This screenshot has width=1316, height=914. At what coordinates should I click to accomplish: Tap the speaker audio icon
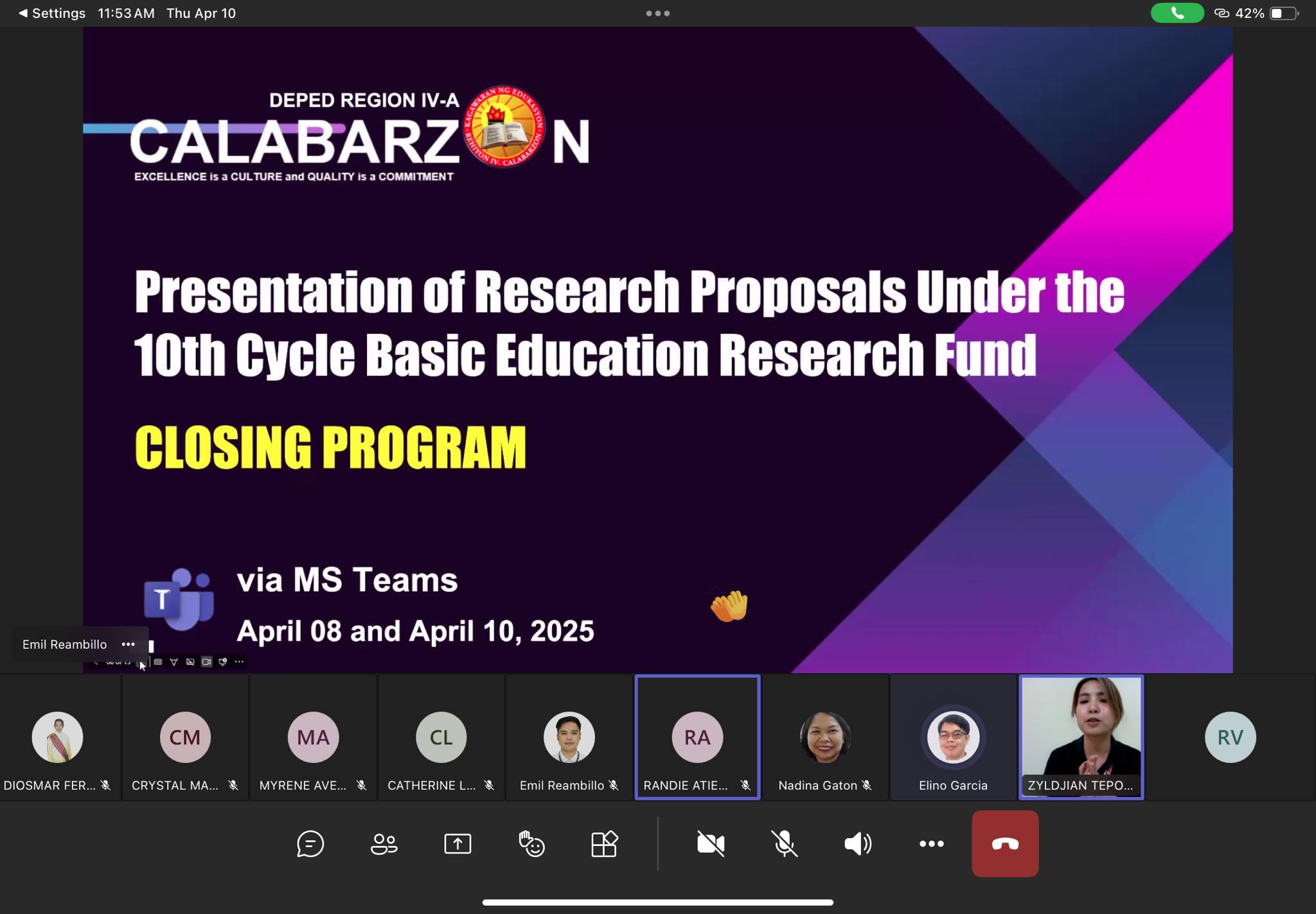click(x=858, y=843)
